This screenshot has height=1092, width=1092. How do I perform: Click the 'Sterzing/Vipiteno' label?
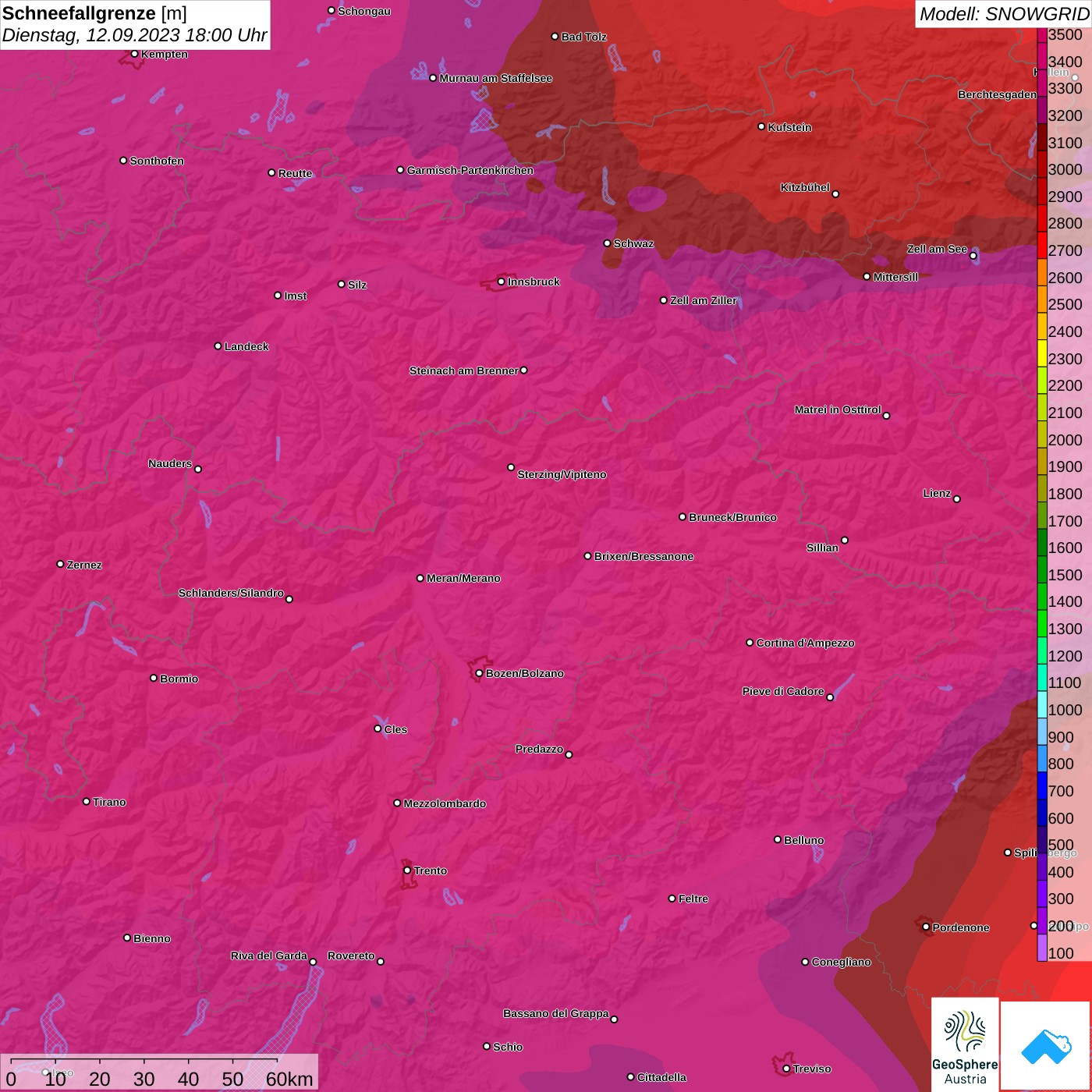point(562,474)
